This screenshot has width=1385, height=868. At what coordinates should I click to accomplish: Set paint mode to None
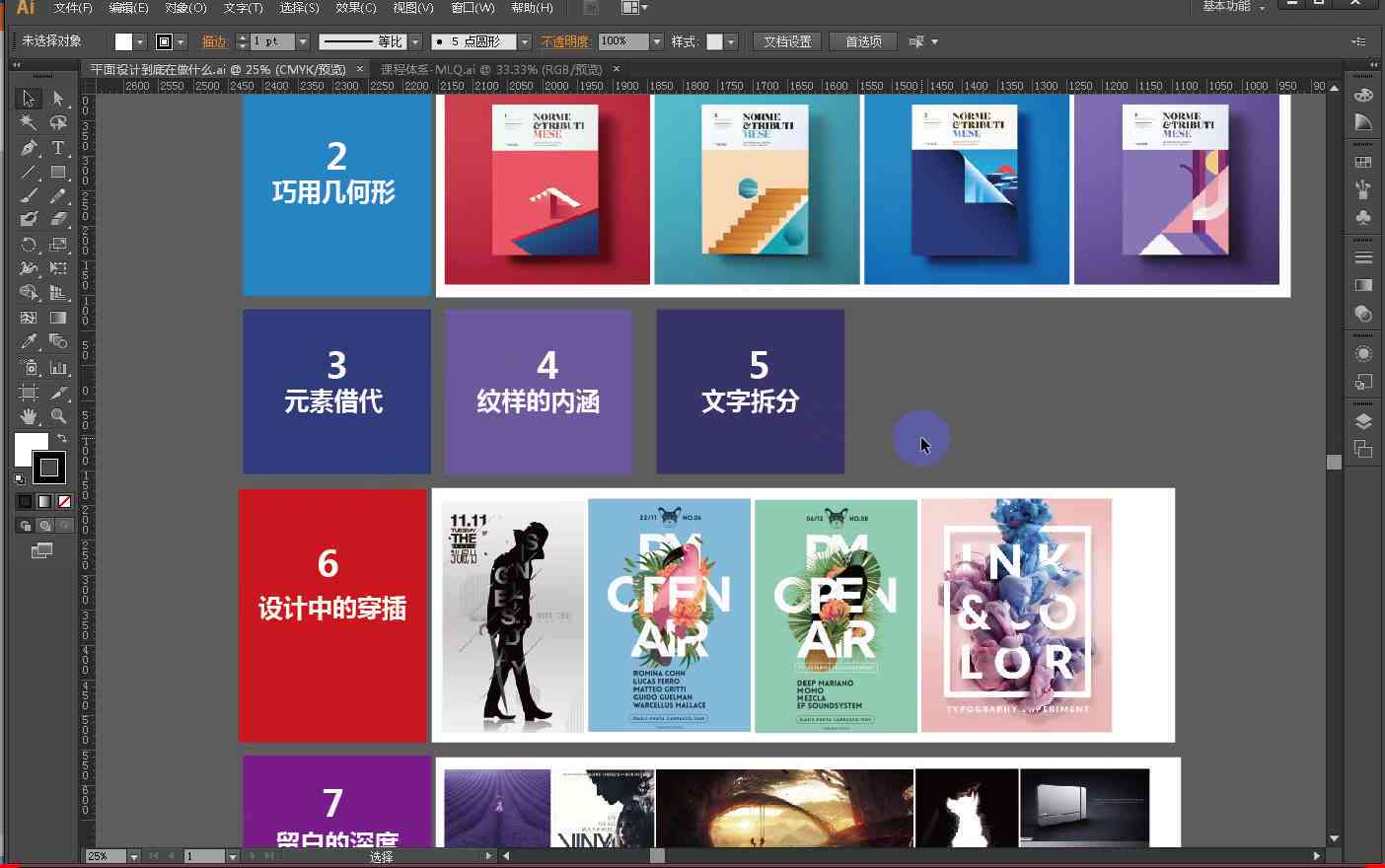pos(64,501)
